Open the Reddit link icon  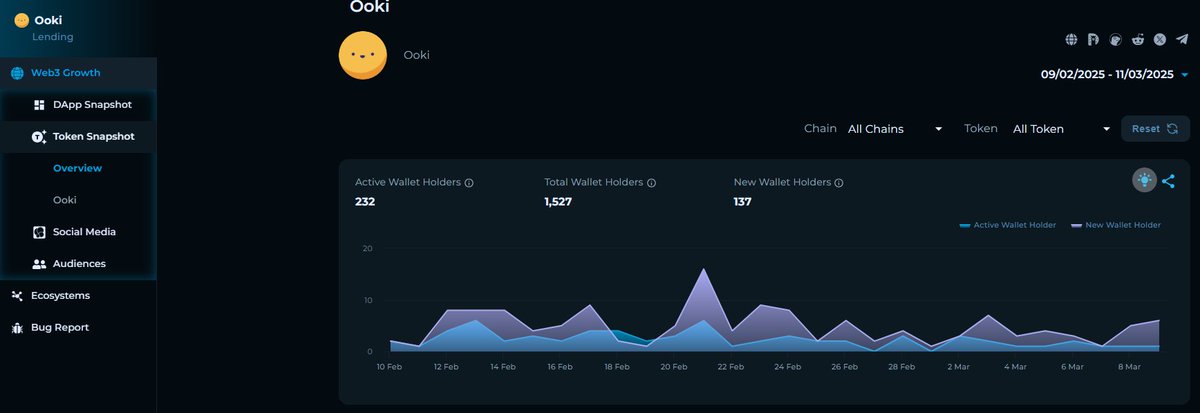coord(1138,40)
